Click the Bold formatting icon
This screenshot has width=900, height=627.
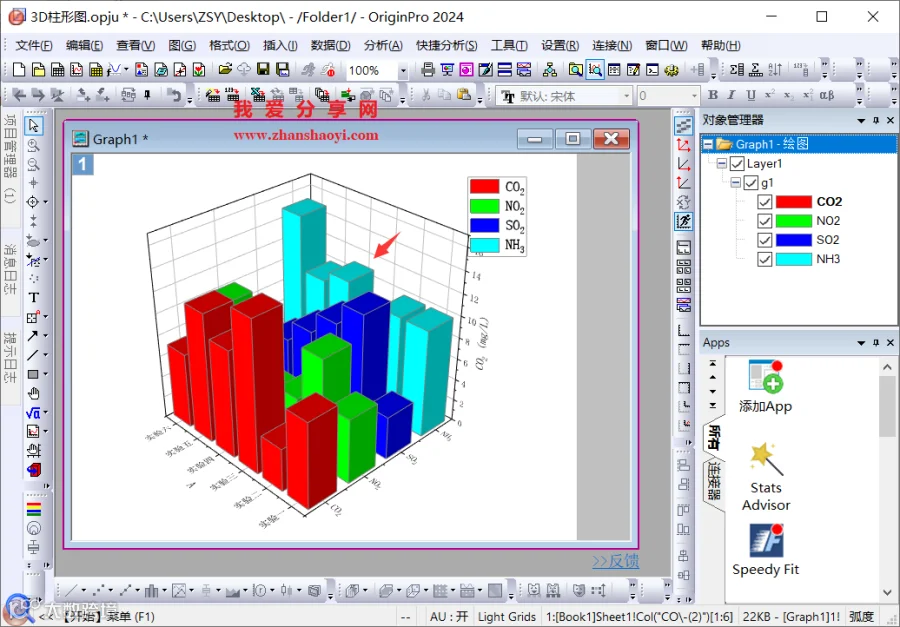click(x=713, y=95)
